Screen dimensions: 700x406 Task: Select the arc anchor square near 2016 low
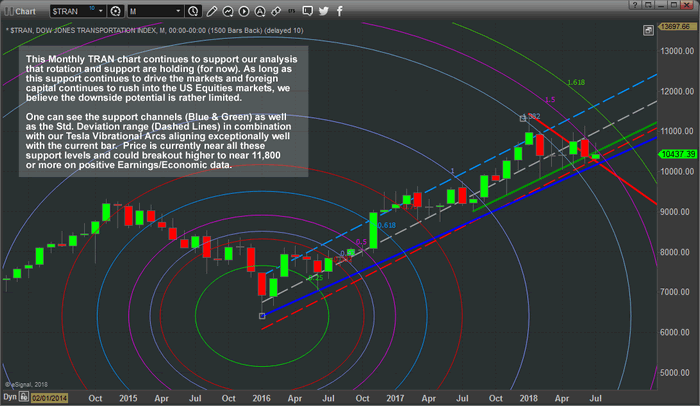coord(262,316)
